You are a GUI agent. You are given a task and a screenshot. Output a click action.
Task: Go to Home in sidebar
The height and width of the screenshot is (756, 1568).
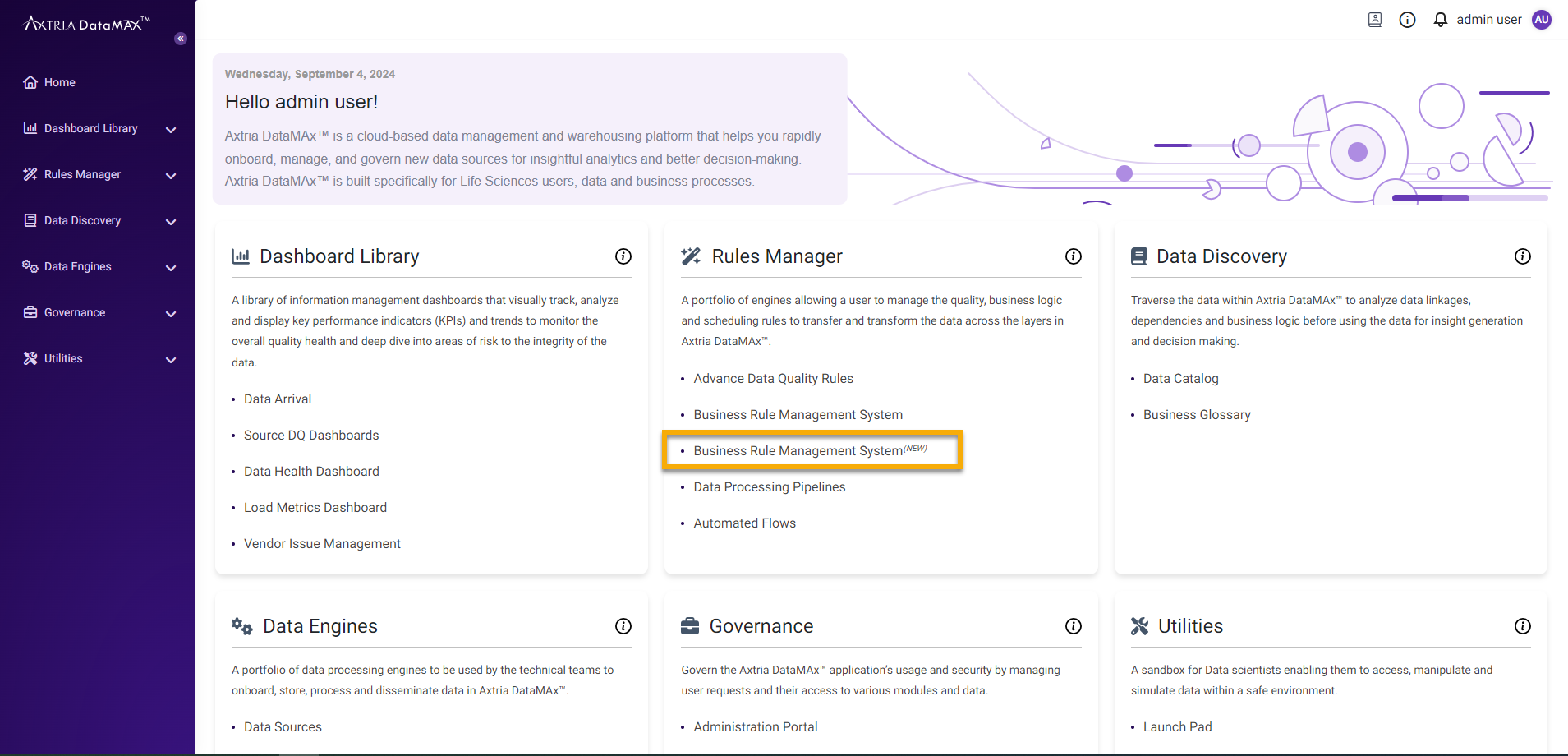point(59,82)
